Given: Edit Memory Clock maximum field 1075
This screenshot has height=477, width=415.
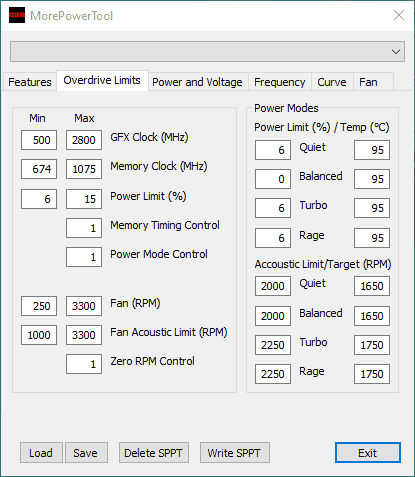Looking at the screenshot, I should pos(84,169).
